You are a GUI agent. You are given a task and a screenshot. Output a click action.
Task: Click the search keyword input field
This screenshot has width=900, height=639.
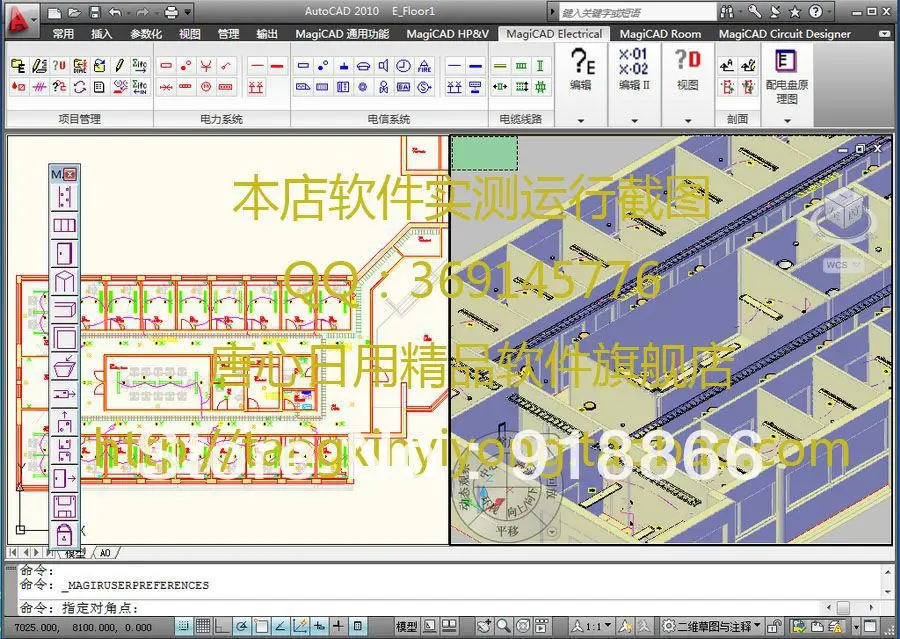637,13
